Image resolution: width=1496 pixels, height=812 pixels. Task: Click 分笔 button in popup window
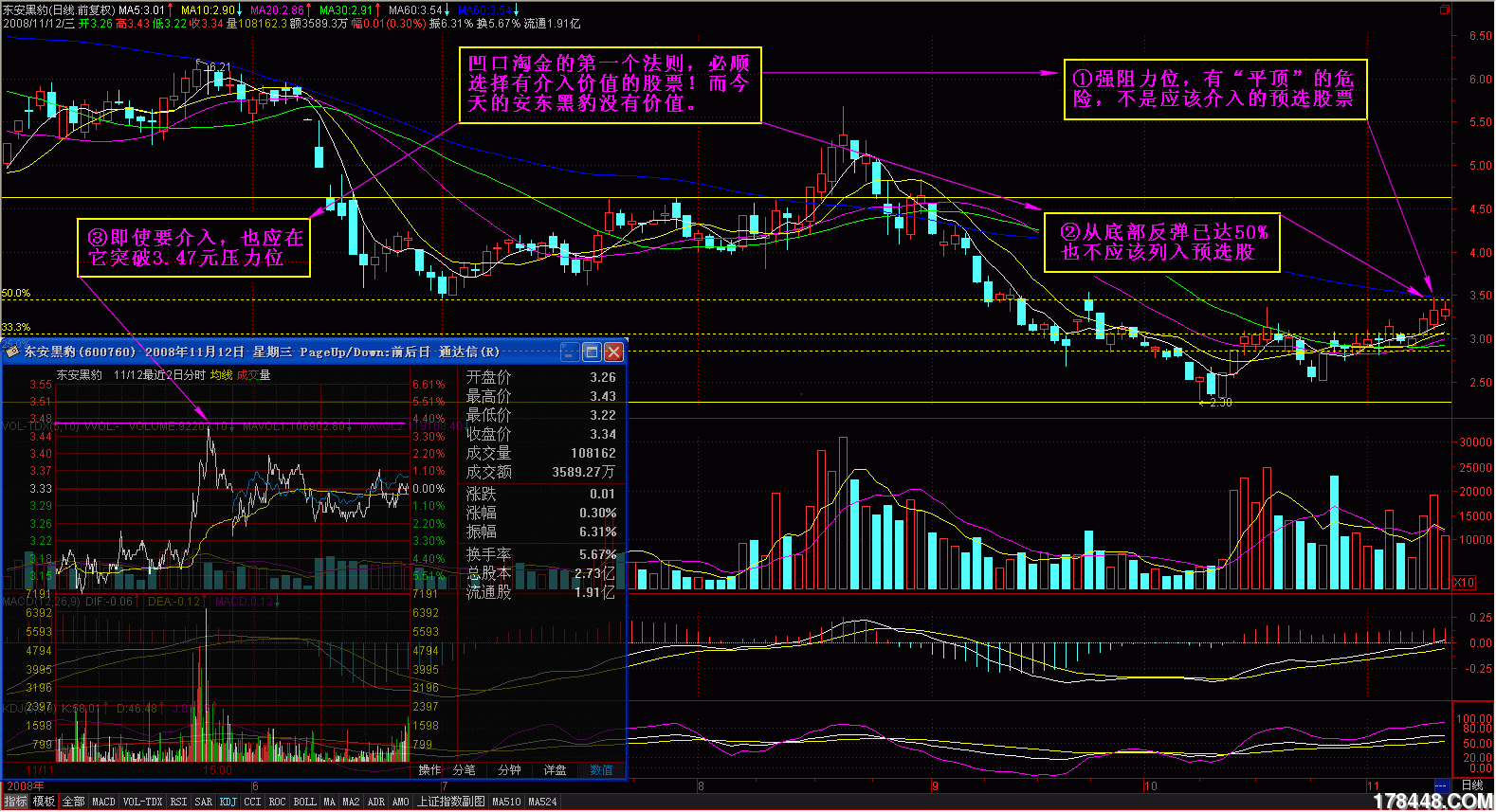(464, 770)
